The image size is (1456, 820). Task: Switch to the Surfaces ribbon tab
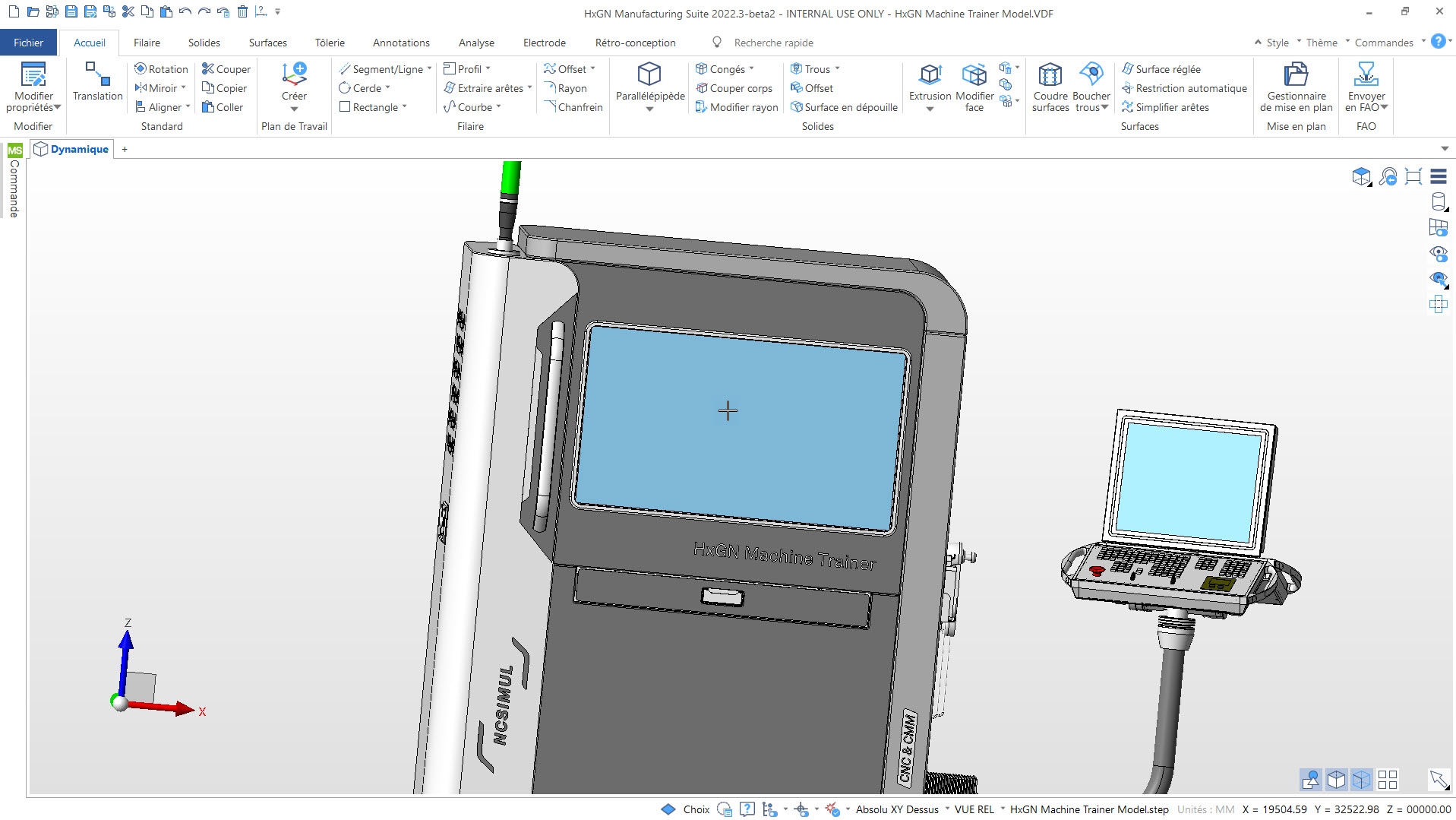point(267,43)
